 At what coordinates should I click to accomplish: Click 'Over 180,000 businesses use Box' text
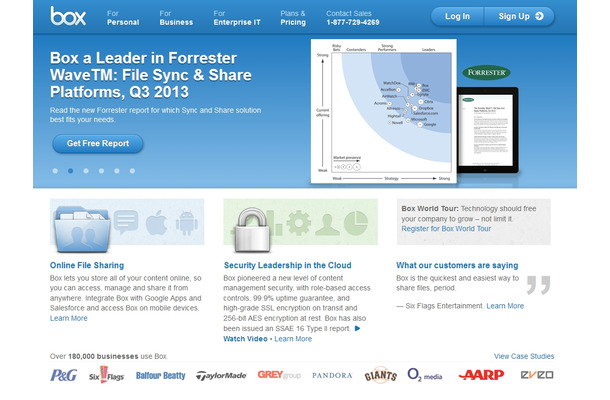[109, 356]
